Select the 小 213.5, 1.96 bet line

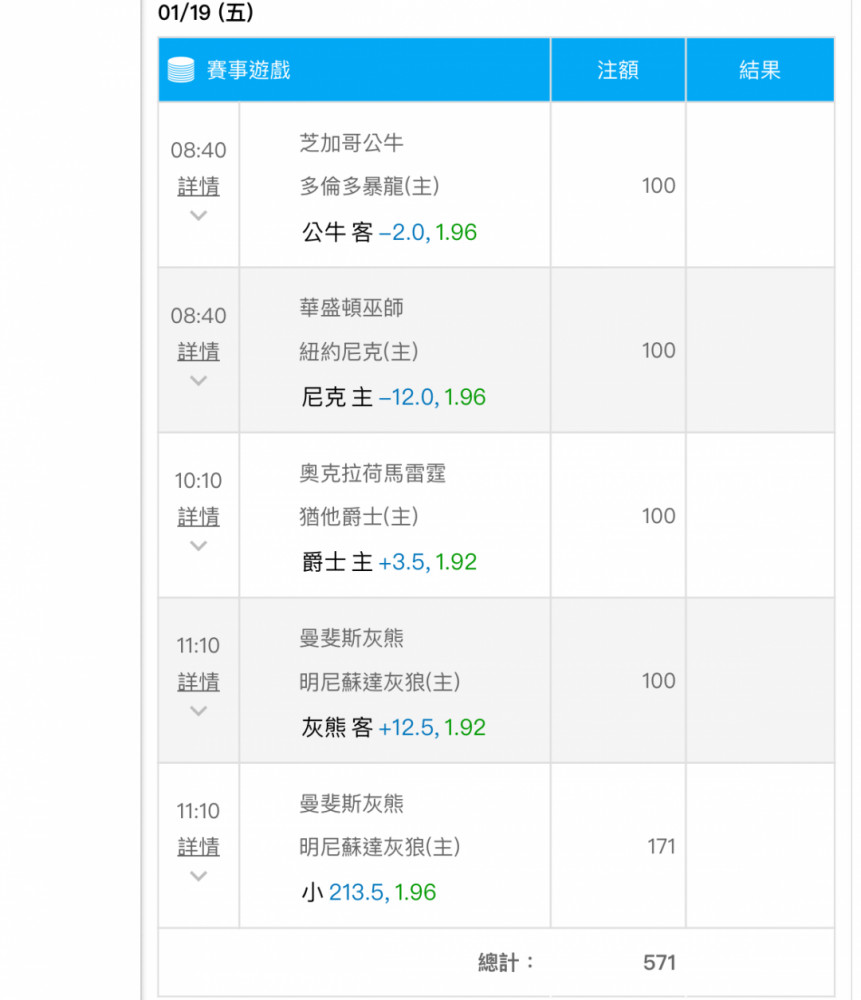[369, 892]
